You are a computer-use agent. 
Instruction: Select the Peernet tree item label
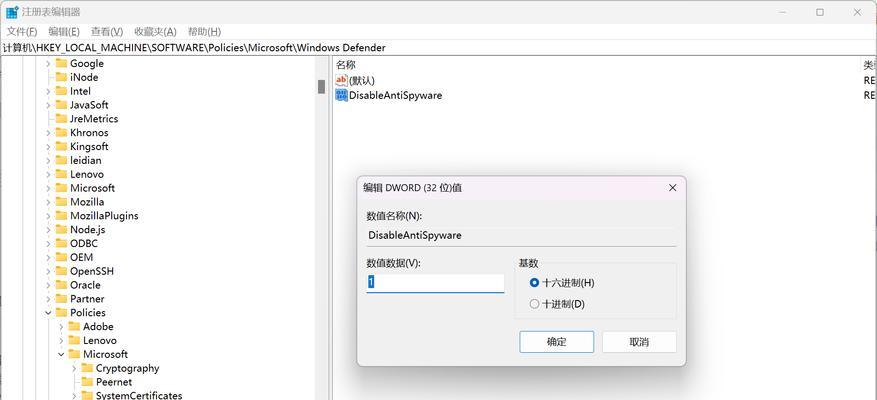click(114, 382)
